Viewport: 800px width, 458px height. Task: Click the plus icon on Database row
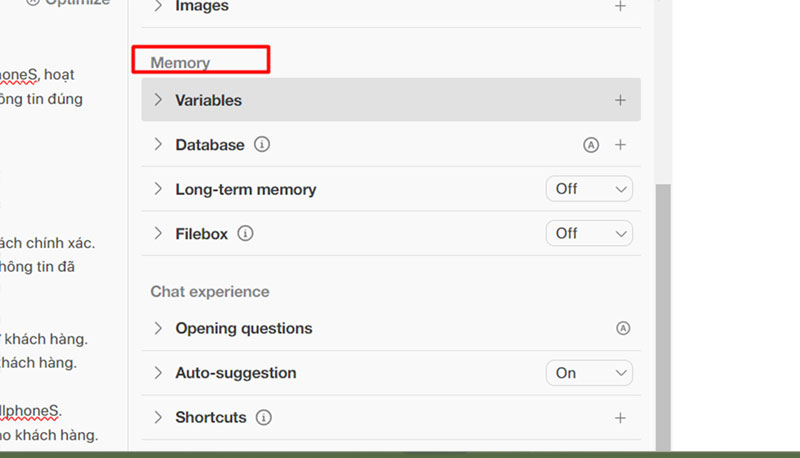(620, 145)
